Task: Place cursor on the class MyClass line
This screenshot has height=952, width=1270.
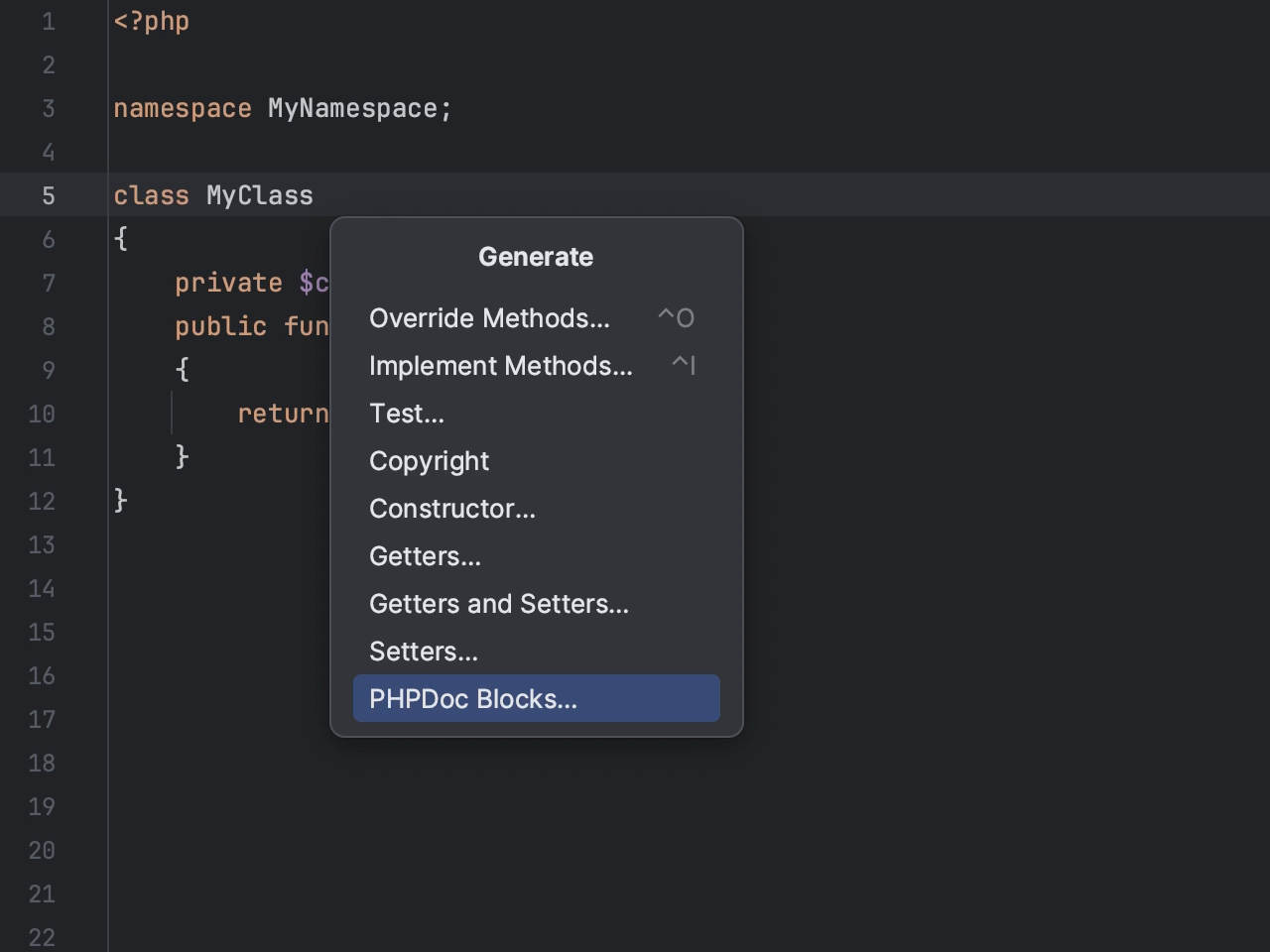Action: click(213, 195)
